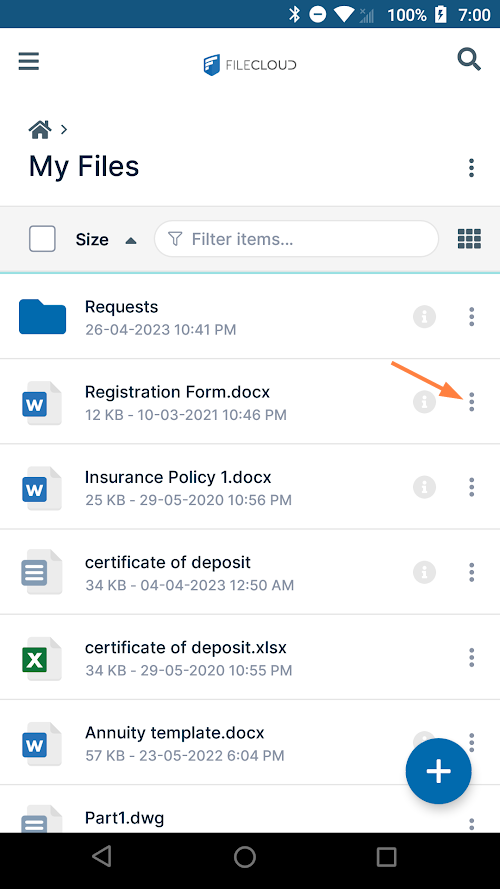Open options for Registration Form.docx
Image resolution: width=500 pixels, height=889 pixels.
pos(471,401)
